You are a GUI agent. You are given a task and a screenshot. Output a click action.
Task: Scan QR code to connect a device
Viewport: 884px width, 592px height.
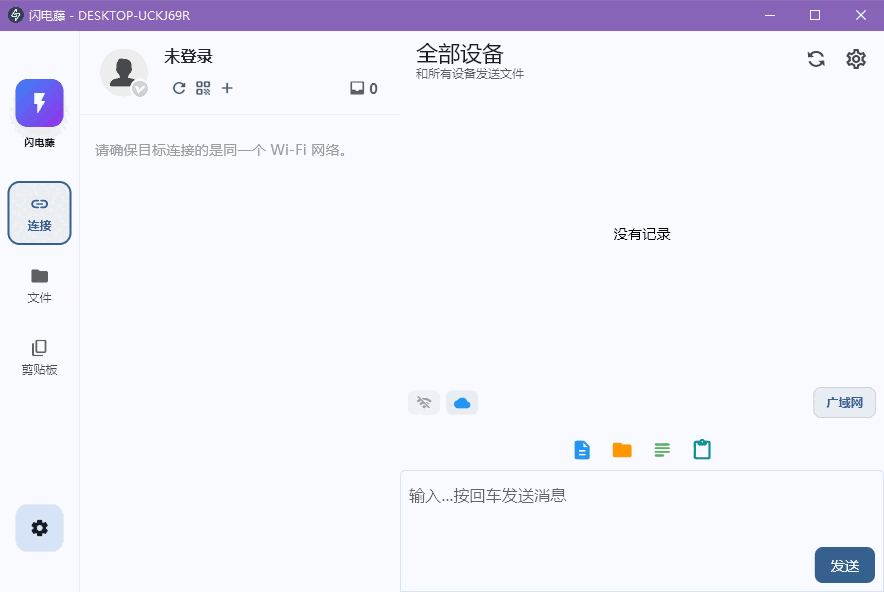coord(202,88)
